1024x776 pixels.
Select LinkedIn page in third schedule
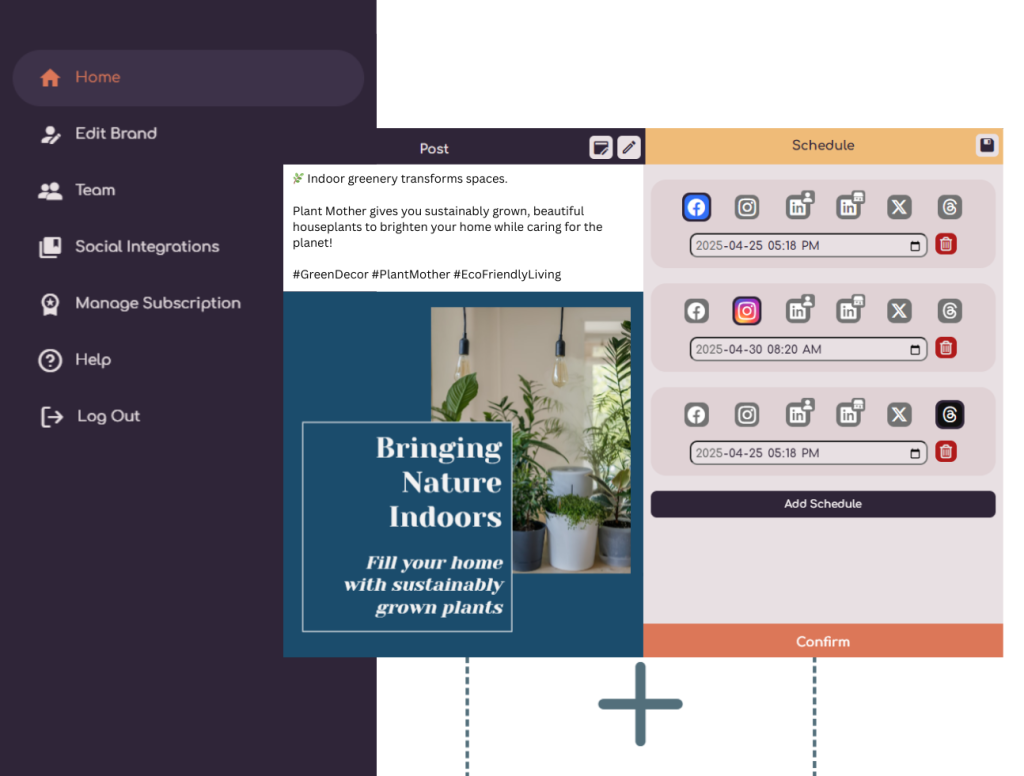[x=850, y=413]
